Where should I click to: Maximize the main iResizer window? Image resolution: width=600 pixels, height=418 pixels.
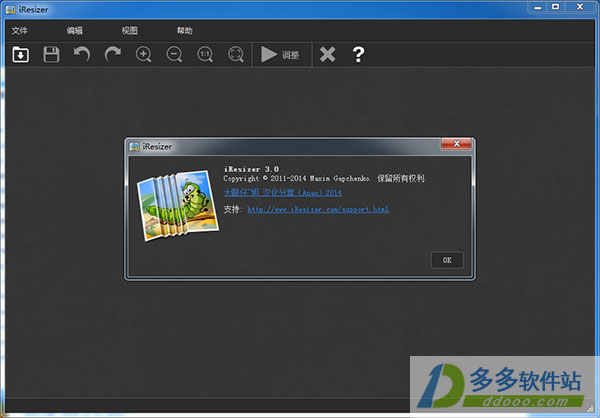556,7
